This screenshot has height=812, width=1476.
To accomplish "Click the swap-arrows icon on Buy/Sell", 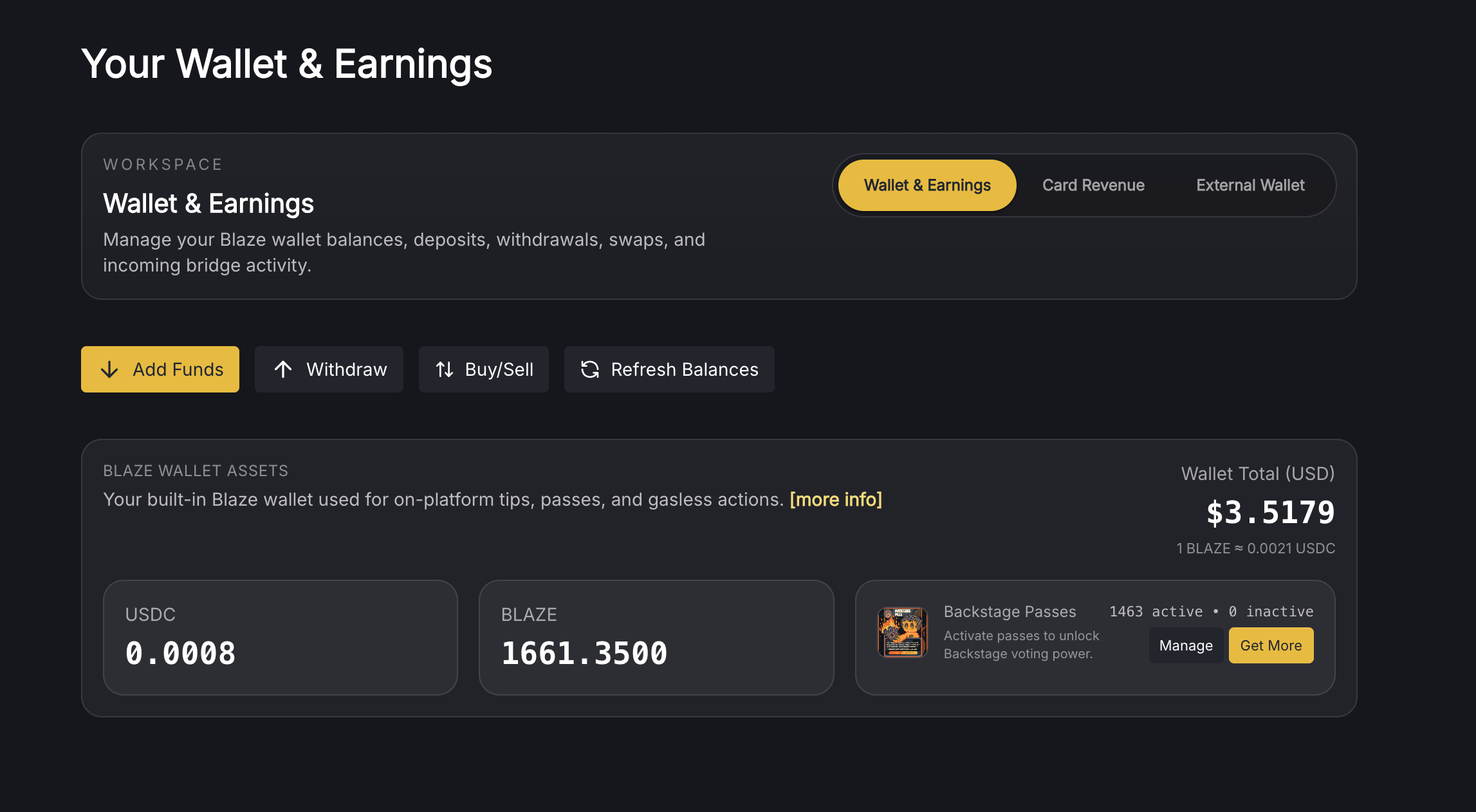I will click(x=445, y=369).
